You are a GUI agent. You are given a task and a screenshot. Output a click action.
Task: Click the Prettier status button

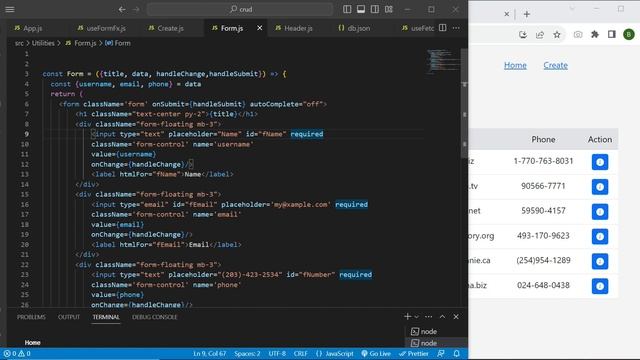point(413,353)
